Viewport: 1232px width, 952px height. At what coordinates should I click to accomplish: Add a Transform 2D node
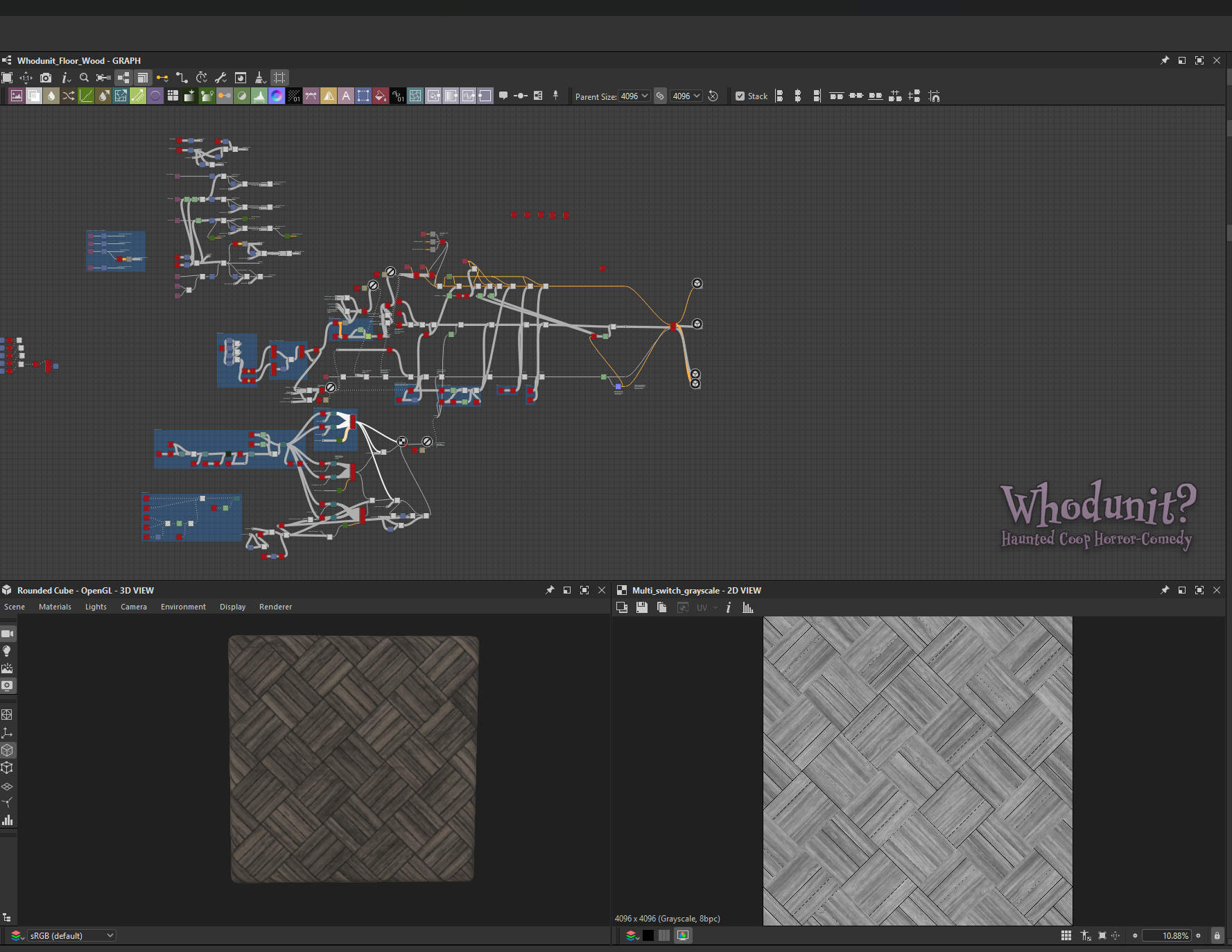(x=363, y=96)
